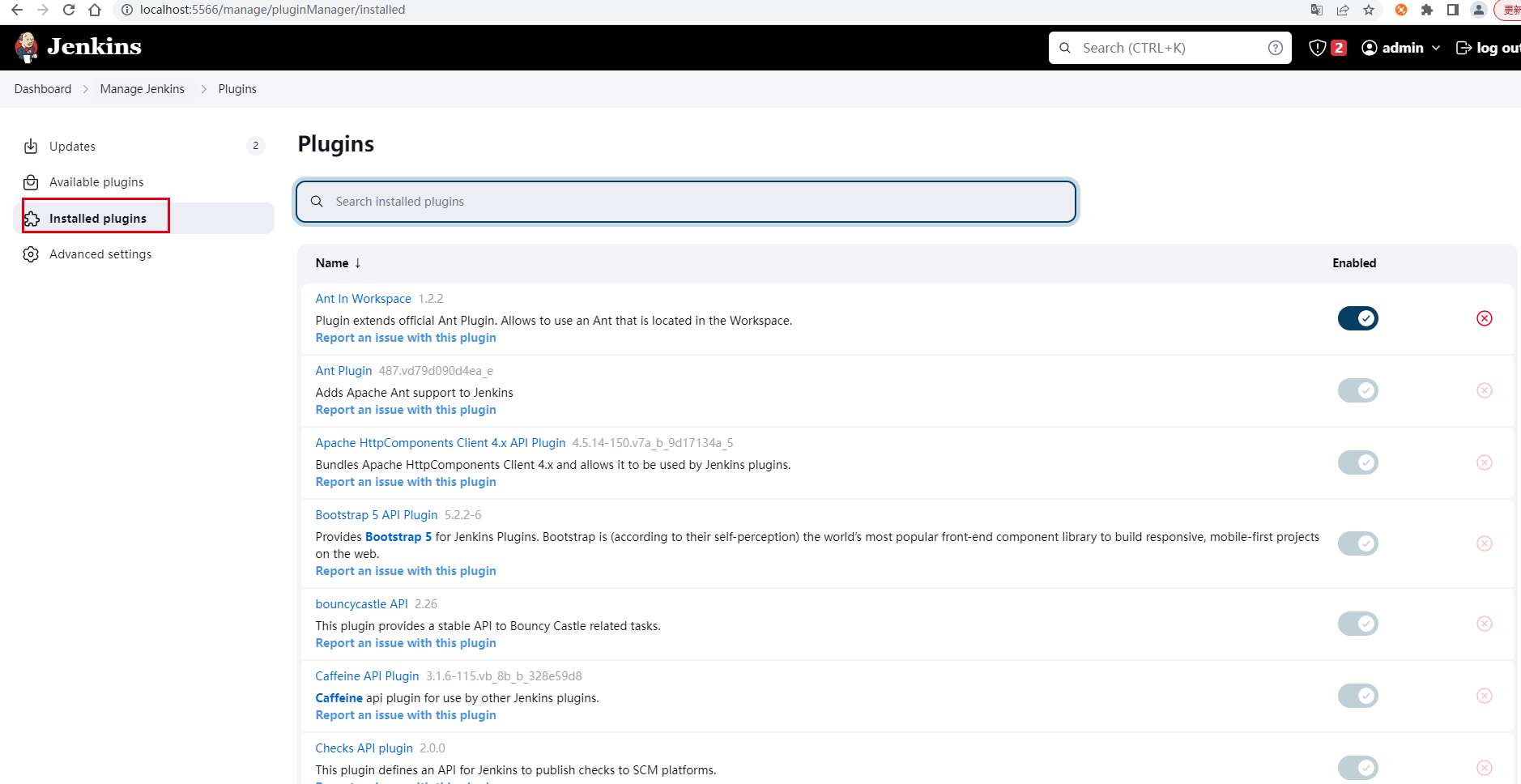Open the Checks API plugin link
The width and height of the screenshot is (1521, 784).
[364, 748]
